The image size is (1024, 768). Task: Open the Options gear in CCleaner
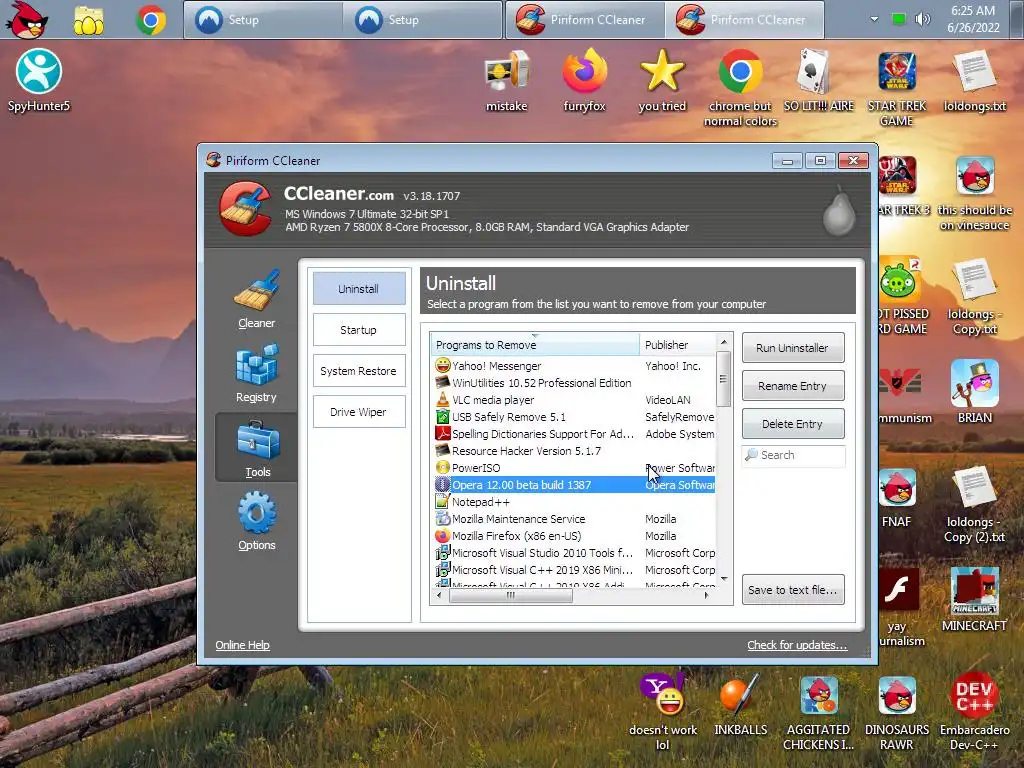coord(257,521)
